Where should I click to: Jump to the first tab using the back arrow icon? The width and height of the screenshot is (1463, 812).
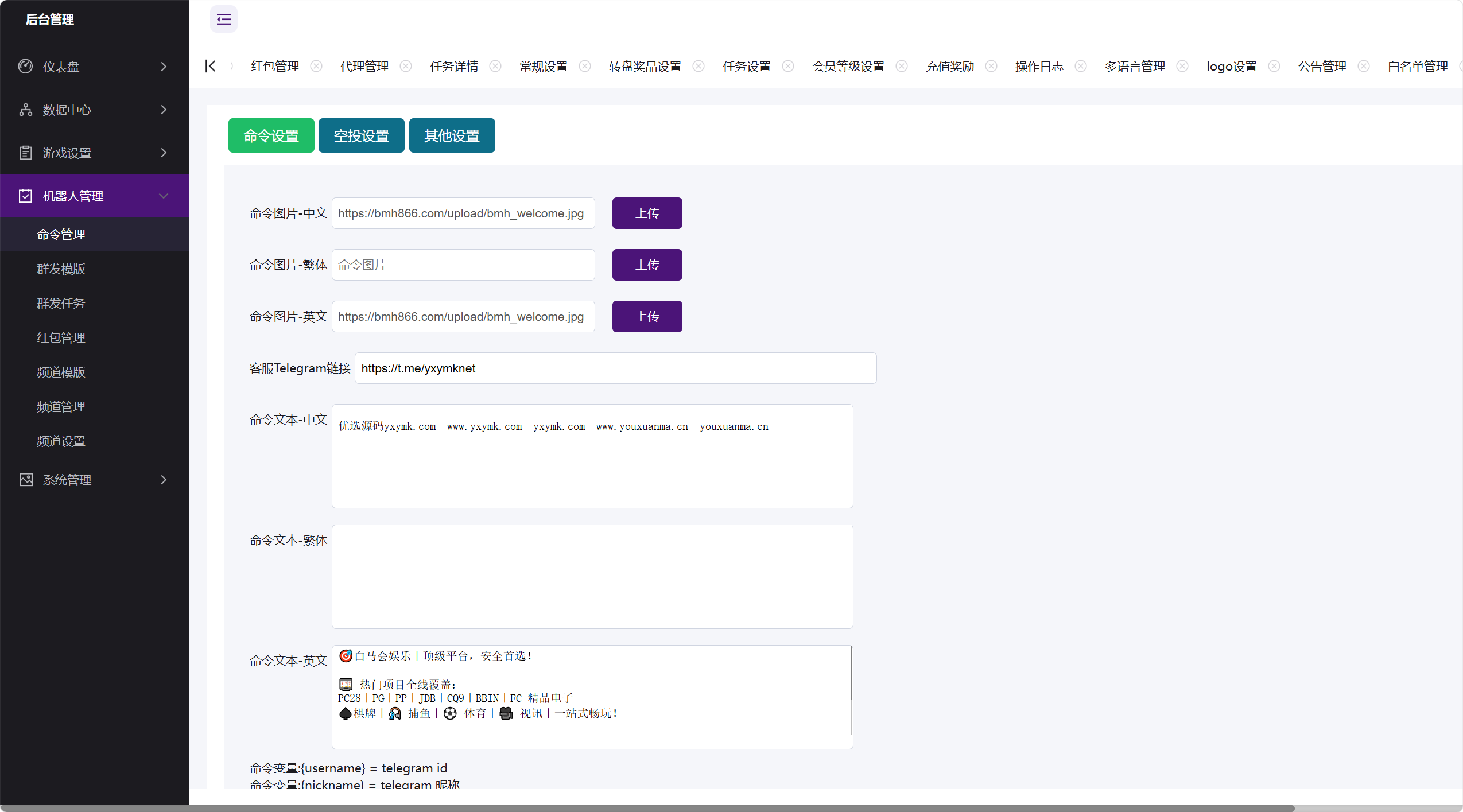[x=210, y=67]
